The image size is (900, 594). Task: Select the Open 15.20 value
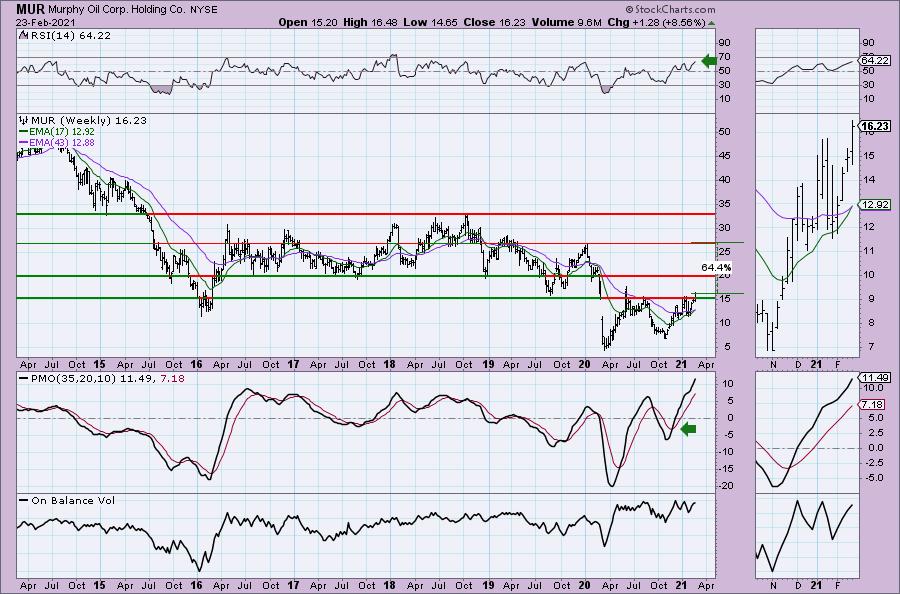[309, 22]
